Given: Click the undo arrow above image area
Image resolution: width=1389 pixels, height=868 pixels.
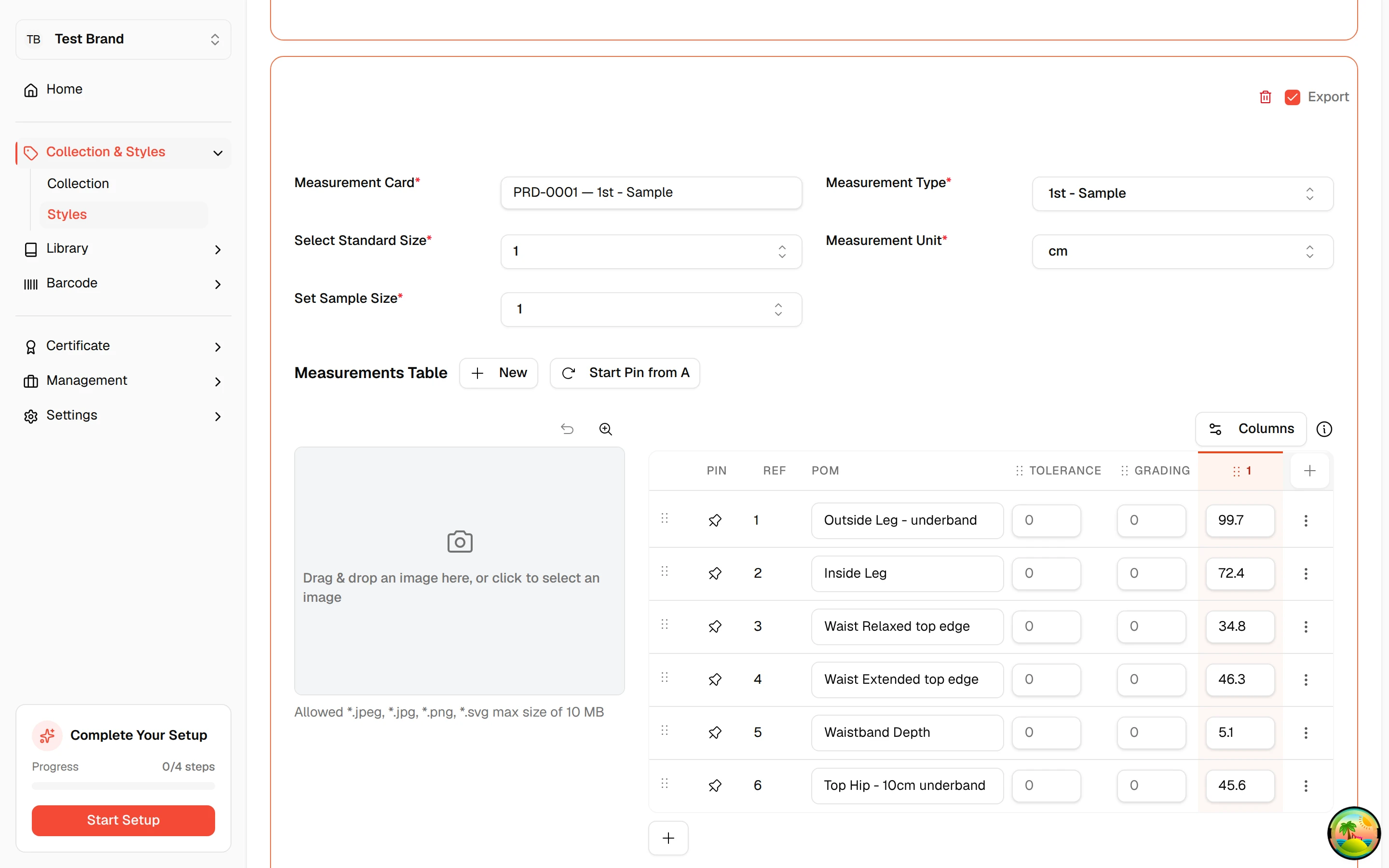Looking at the screenshot, I should (x=567, y=429).
